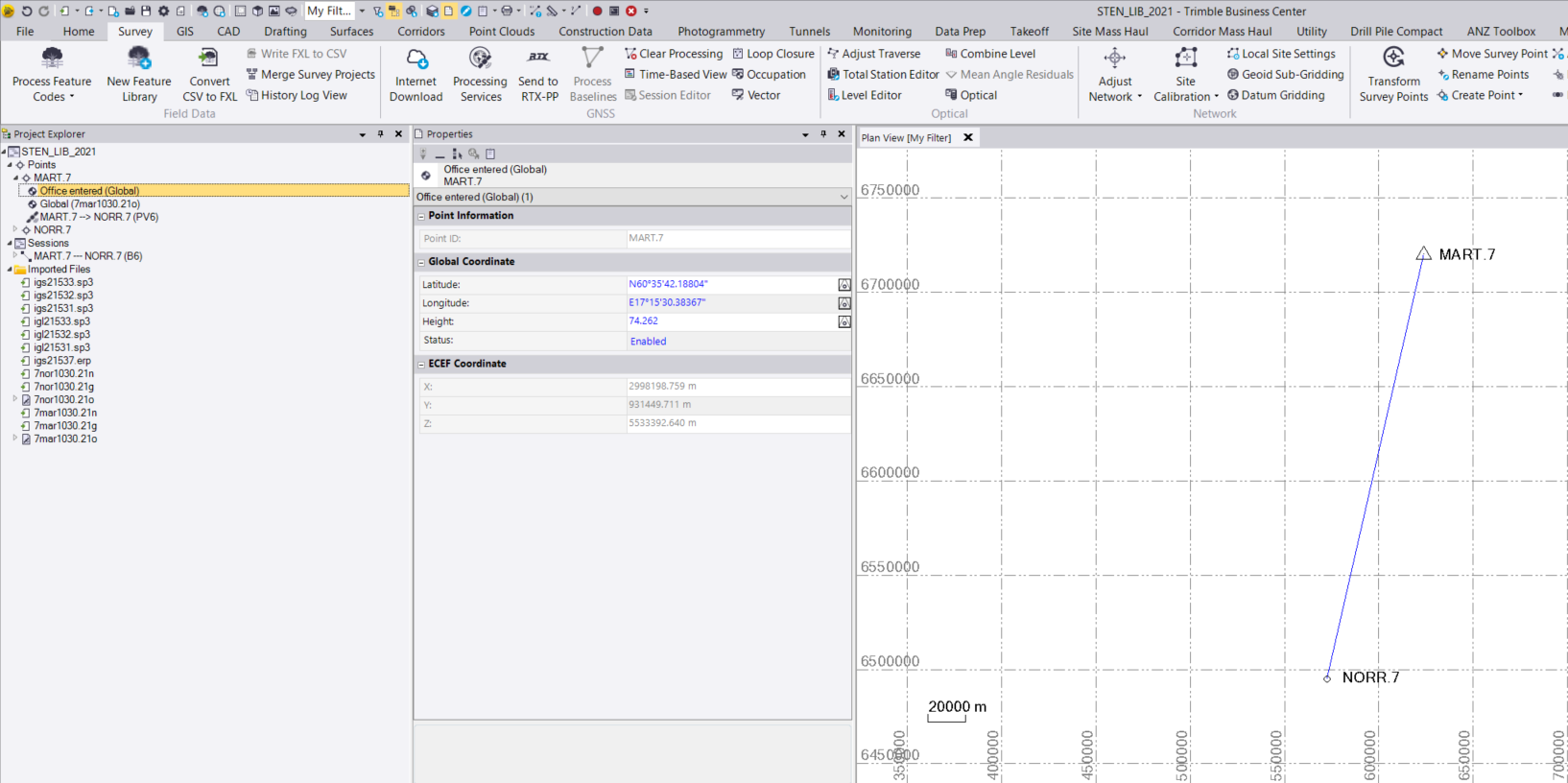Click the Loop Closure button
The width and height of the screenshot is (1568, 783).
[773, 54]
